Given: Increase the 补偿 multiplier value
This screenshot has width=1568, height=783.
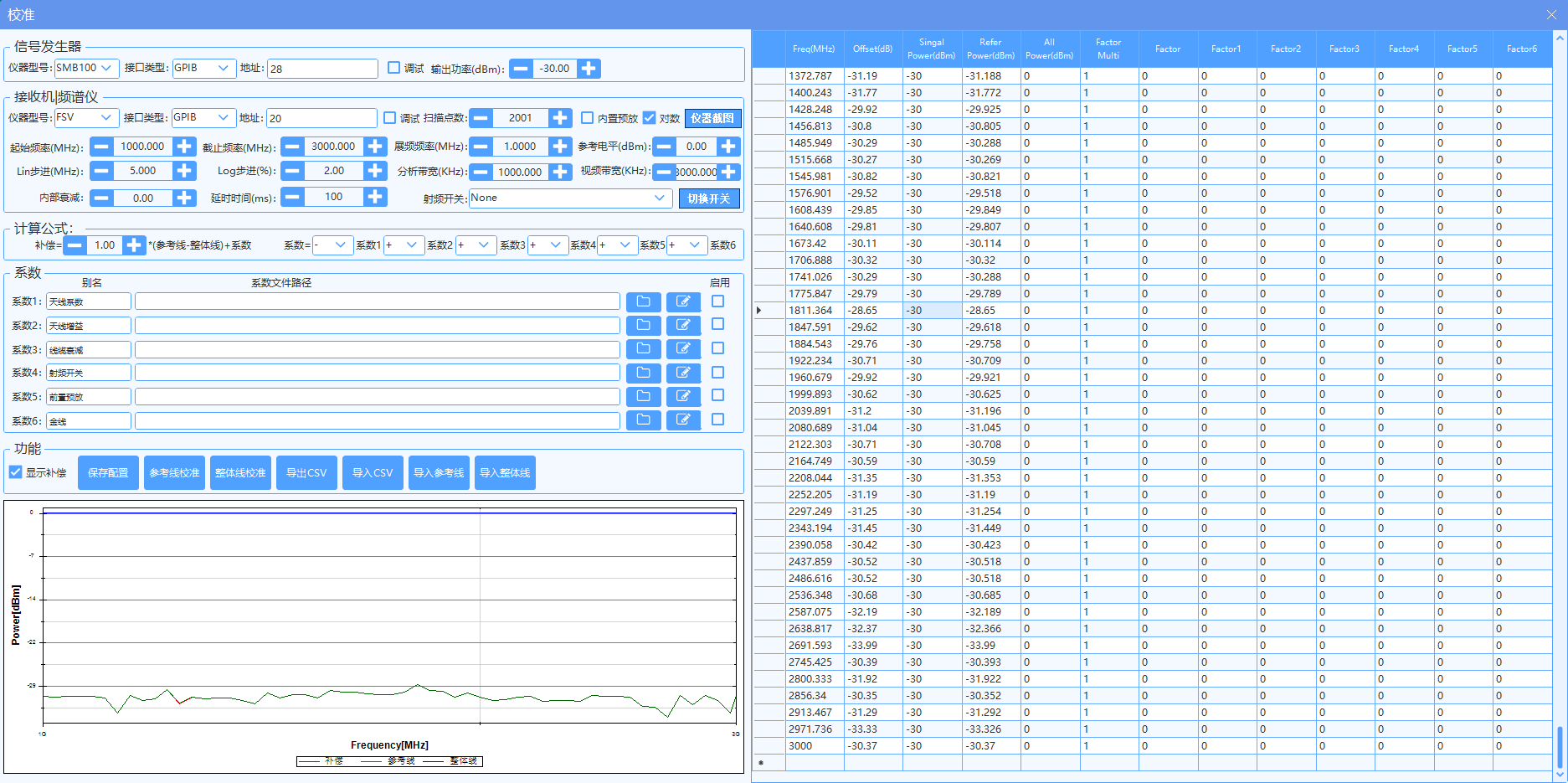Looking at the screenshot, I should [x=134, y=245].
